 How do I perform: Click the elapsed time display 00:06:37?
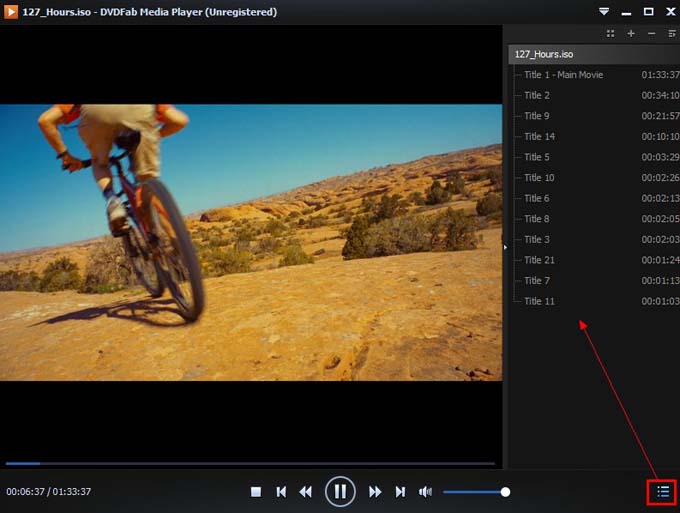(25, 492)
